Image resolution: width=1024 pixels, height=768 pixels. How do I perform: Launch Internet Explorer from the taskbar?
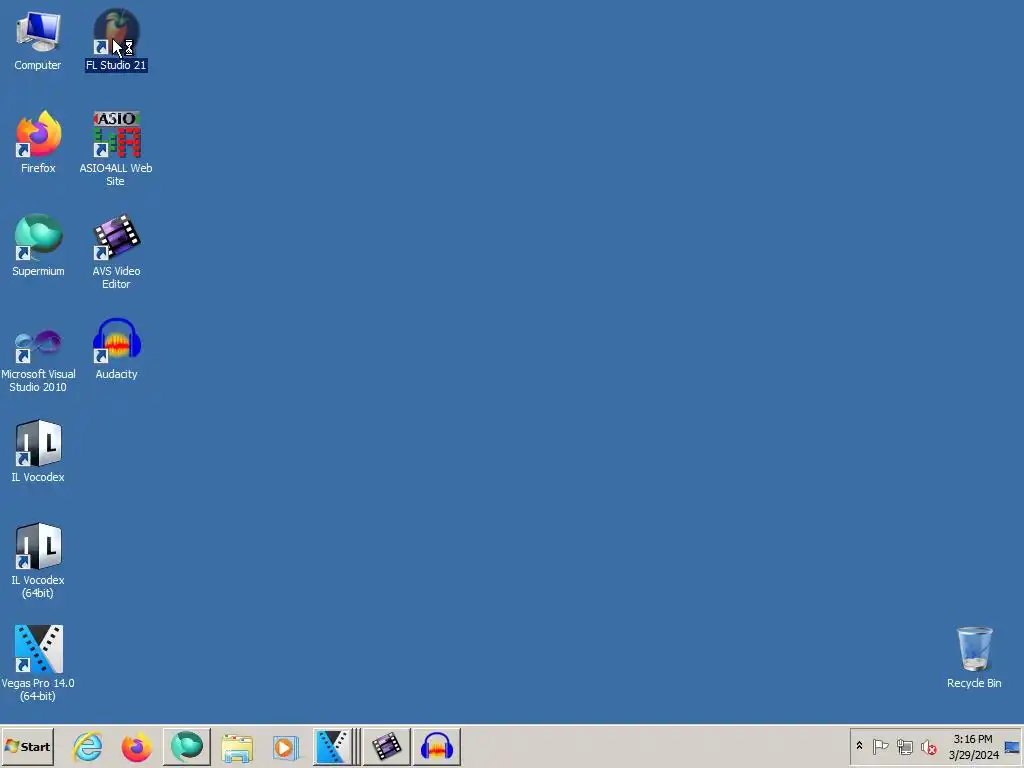click(88, 747)
